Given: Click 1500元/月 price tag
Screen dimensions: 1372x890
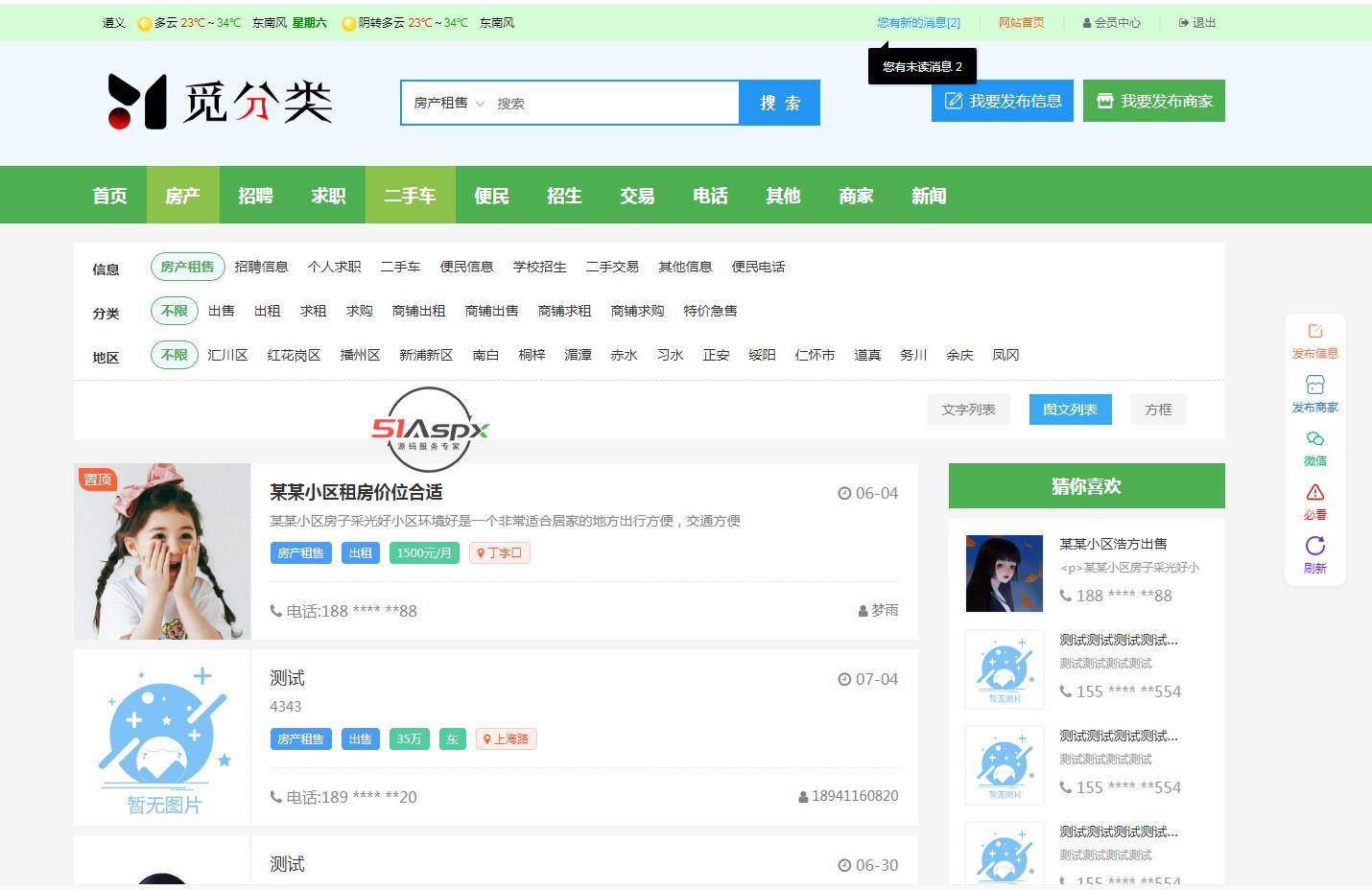Looking at the screenshot, I should [424, 553].
